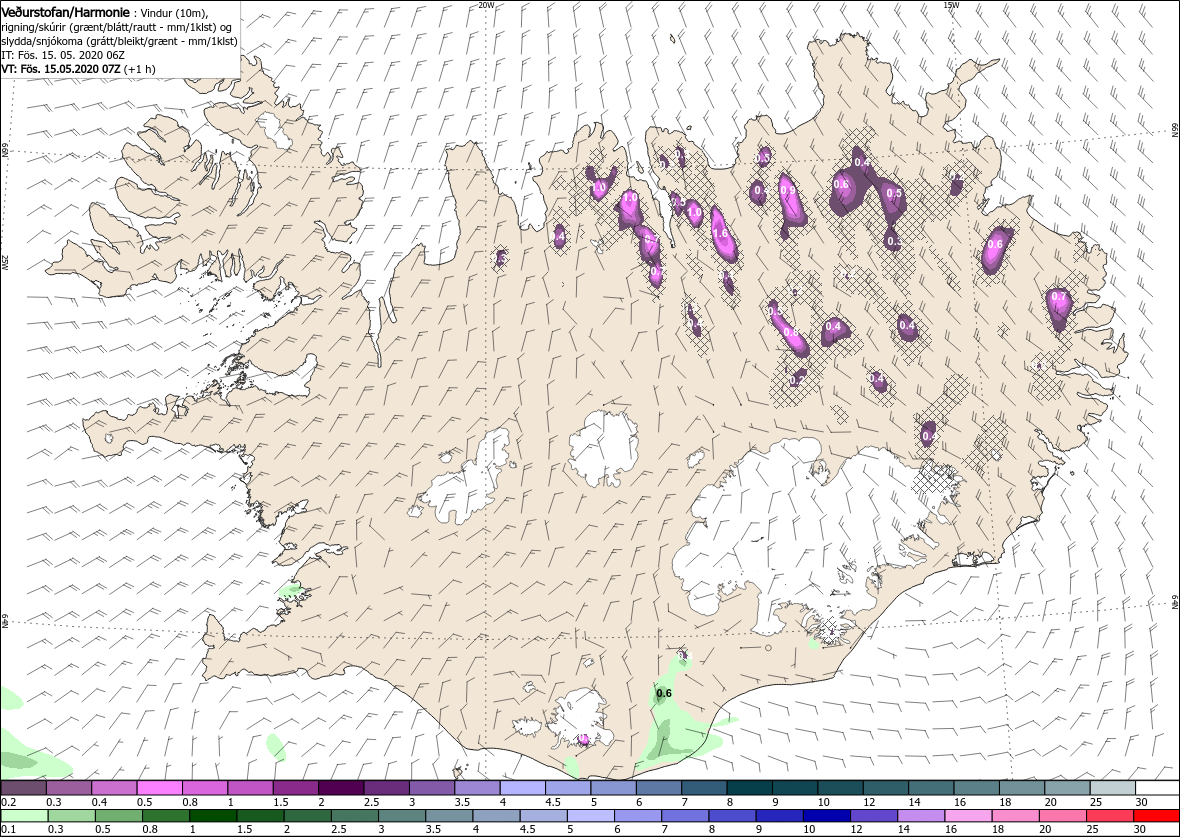
Task: Pick top-row legend swatch between 18 and 20
Action: pyautogui.click(x=1022, y=787)
